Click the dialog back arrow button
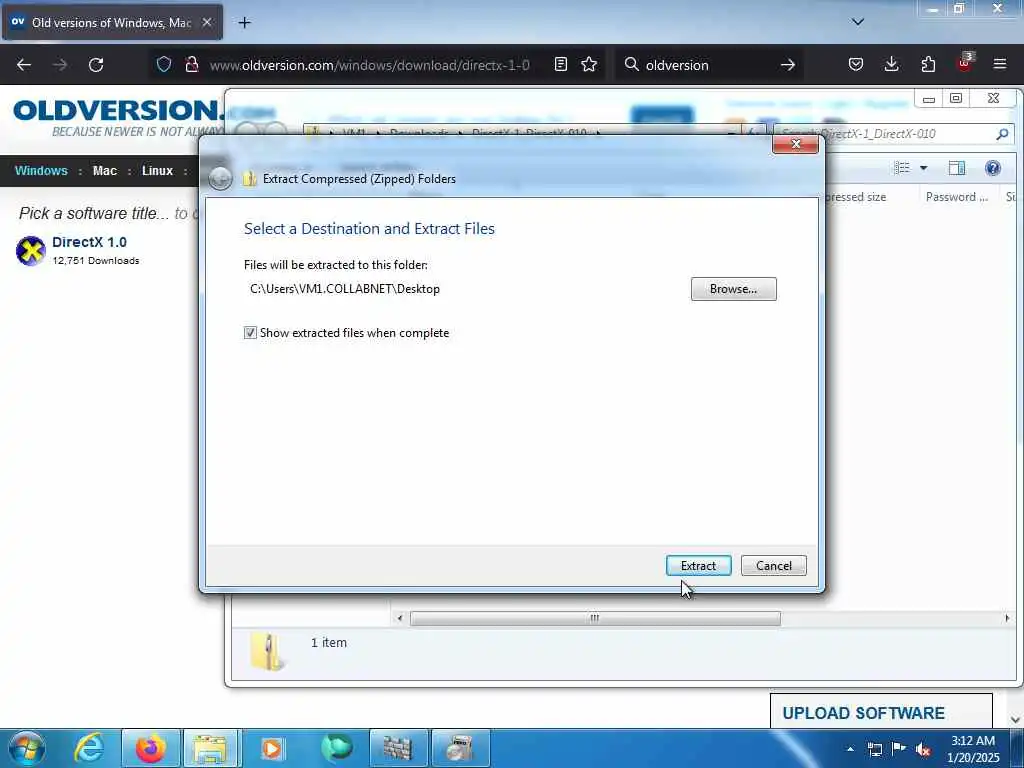 [220, 178]
